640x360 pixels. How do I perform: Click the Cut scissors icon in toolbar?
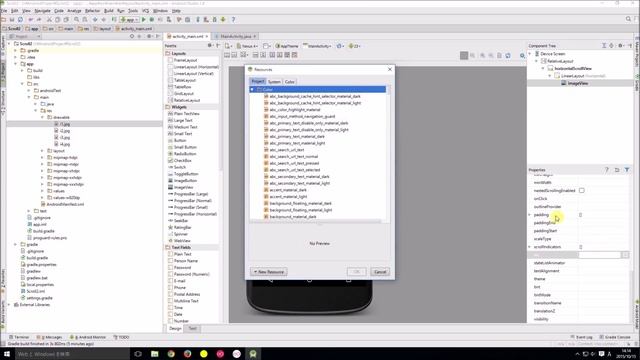(x=49, y=20)
